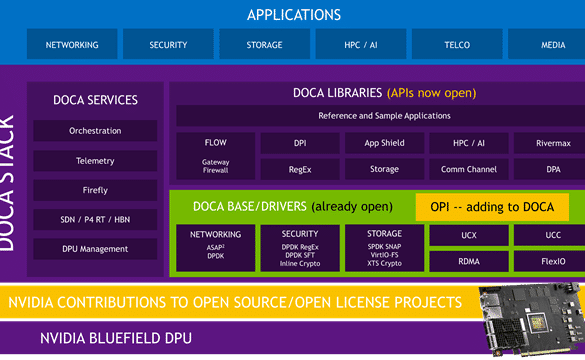The height and width of the screenshot is (360, 585).
Task: Click the 'DPDK SFT' driver text
Action: click(x=300, y=255)
